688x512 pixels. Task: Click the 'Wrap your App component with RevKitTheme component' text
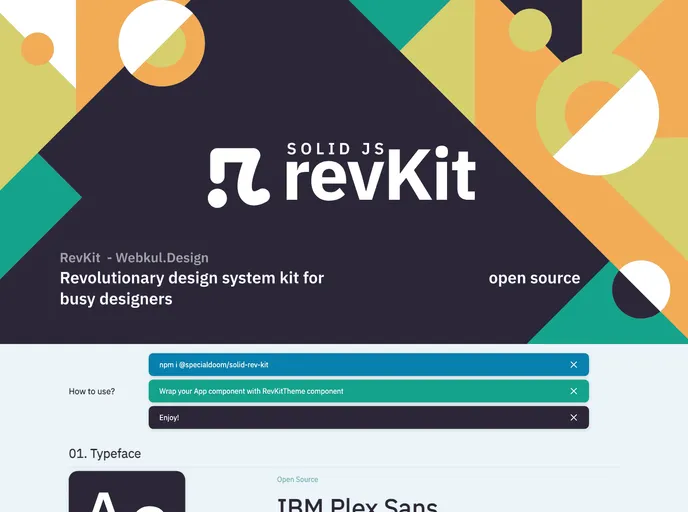click(x=251, y=391)
